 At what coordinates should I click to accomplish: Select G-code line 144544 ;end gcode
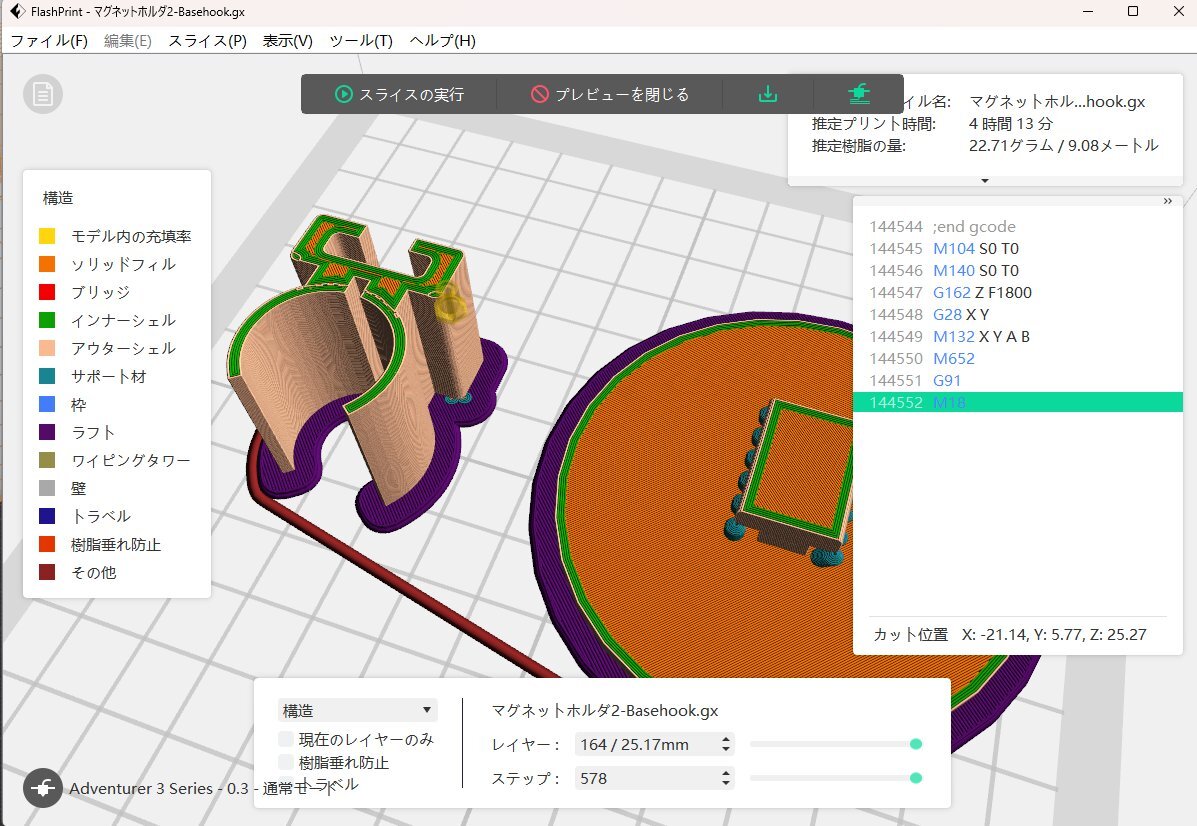click(1018, 226)
